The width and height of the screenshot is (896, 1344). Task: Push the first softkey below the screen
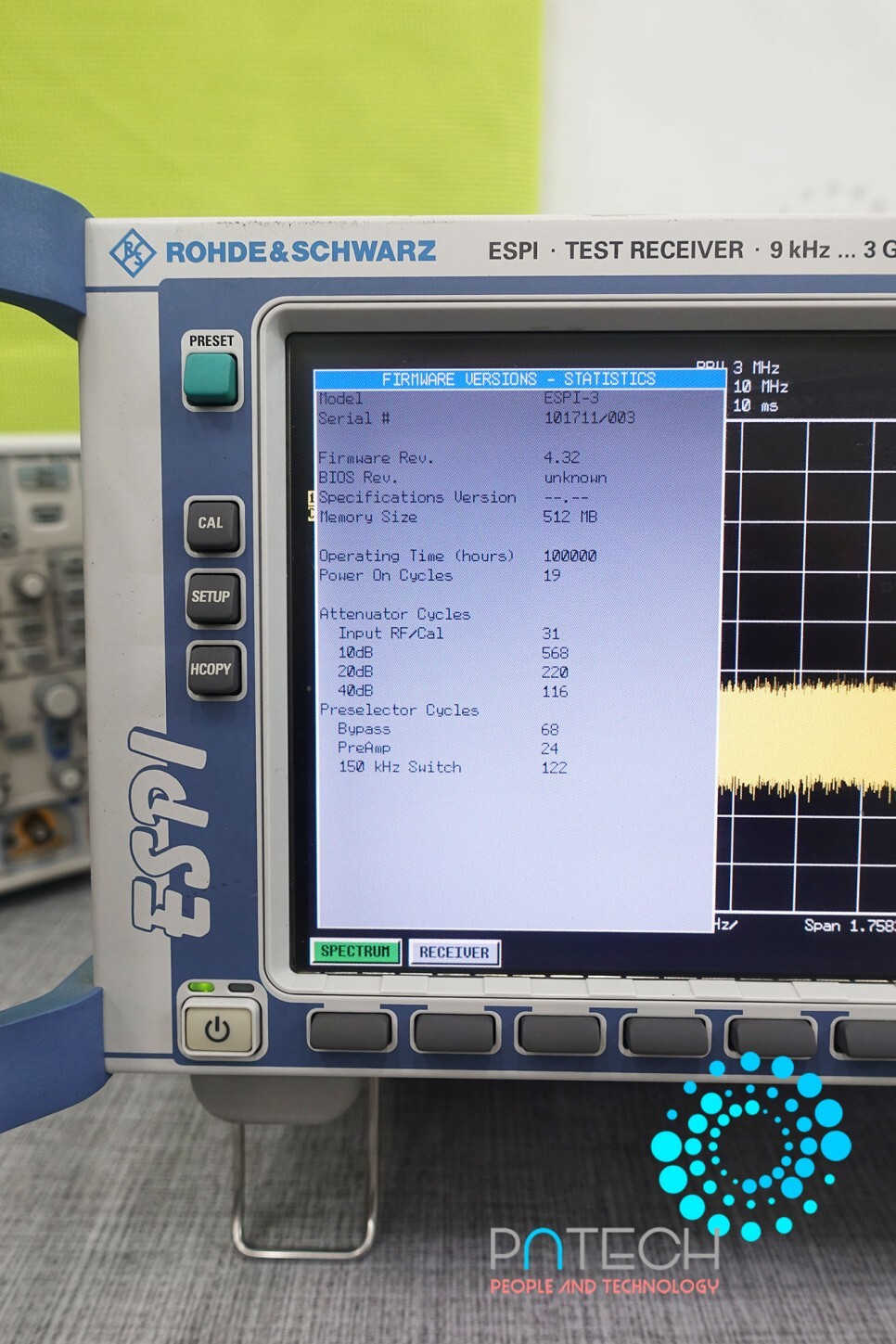(351, 1032)
